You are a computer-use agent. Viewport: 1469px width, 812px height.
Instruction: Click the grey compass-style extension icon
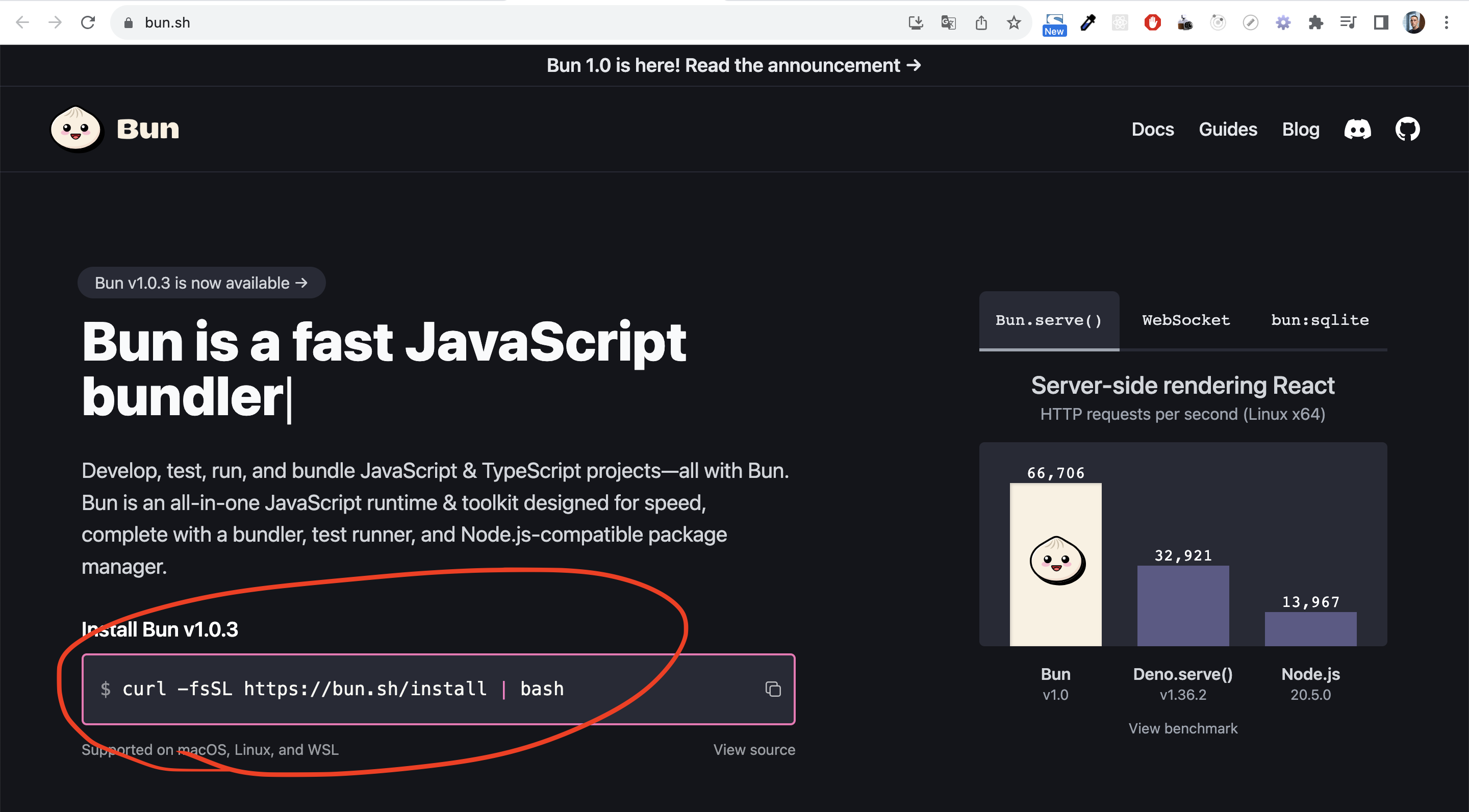1250,23
